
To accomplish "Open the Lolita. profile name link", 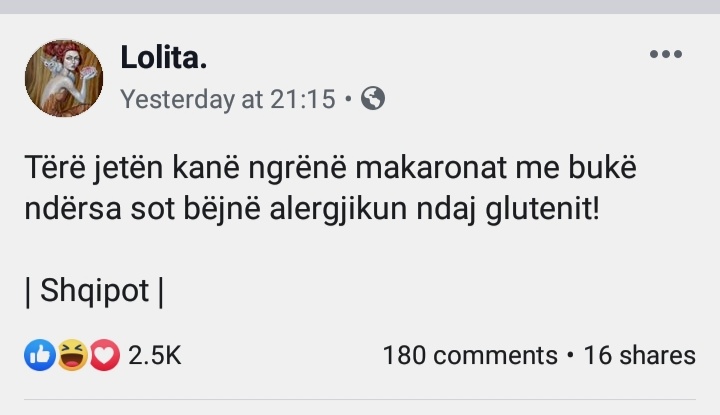I will 163,57.
